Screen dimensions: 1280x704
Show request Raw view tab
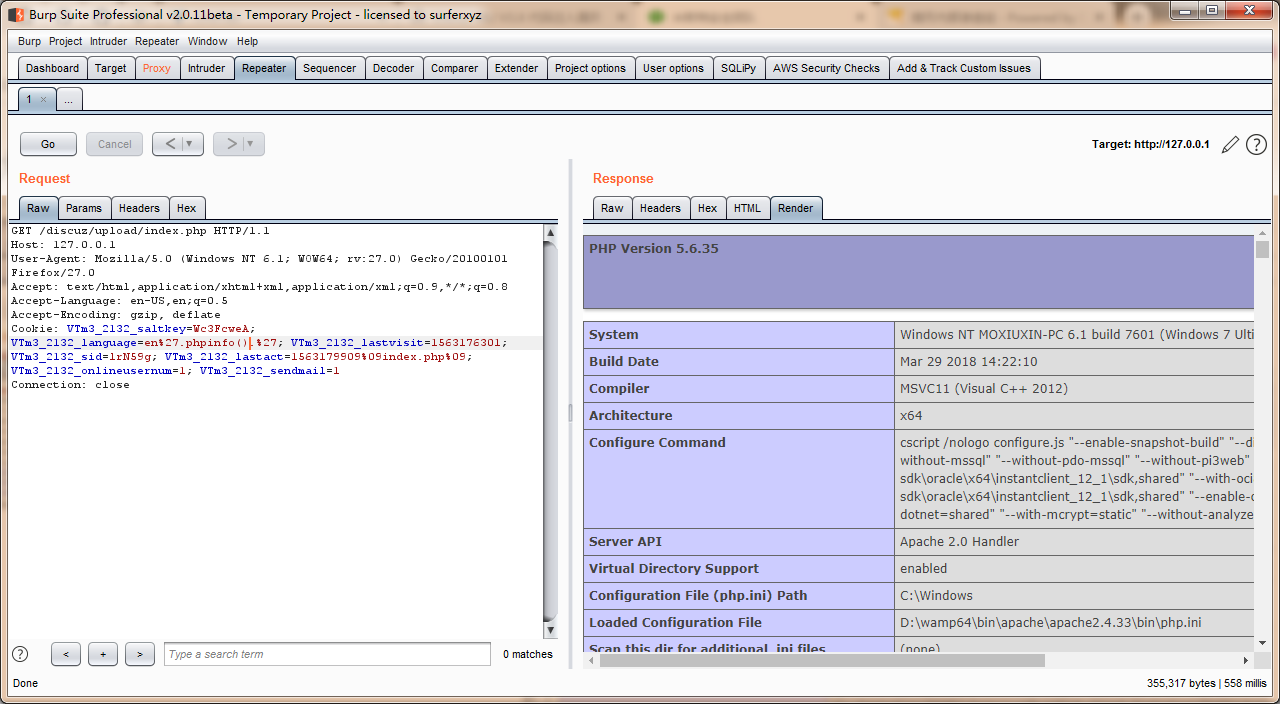[38, 208]
